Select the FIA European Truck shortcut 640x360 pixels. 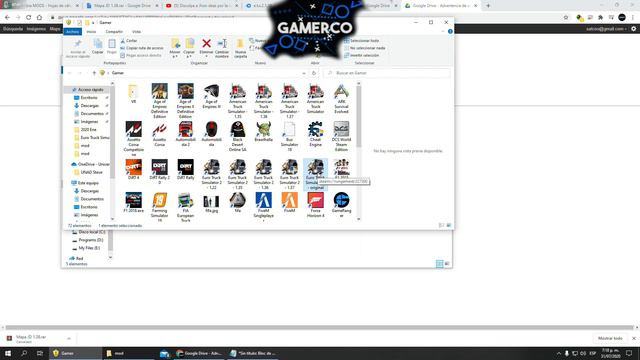pyautogui.click(x=185, y=207)
